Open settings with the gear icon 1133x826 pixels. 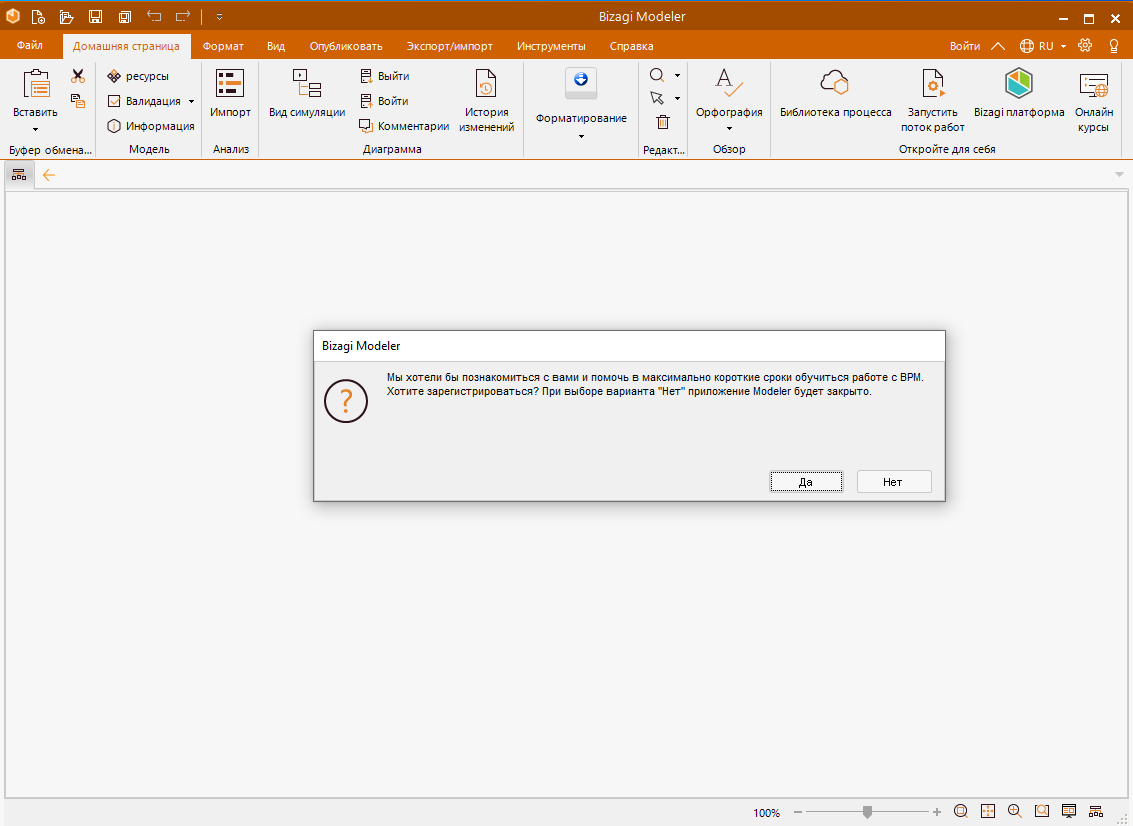[1085, 46]
